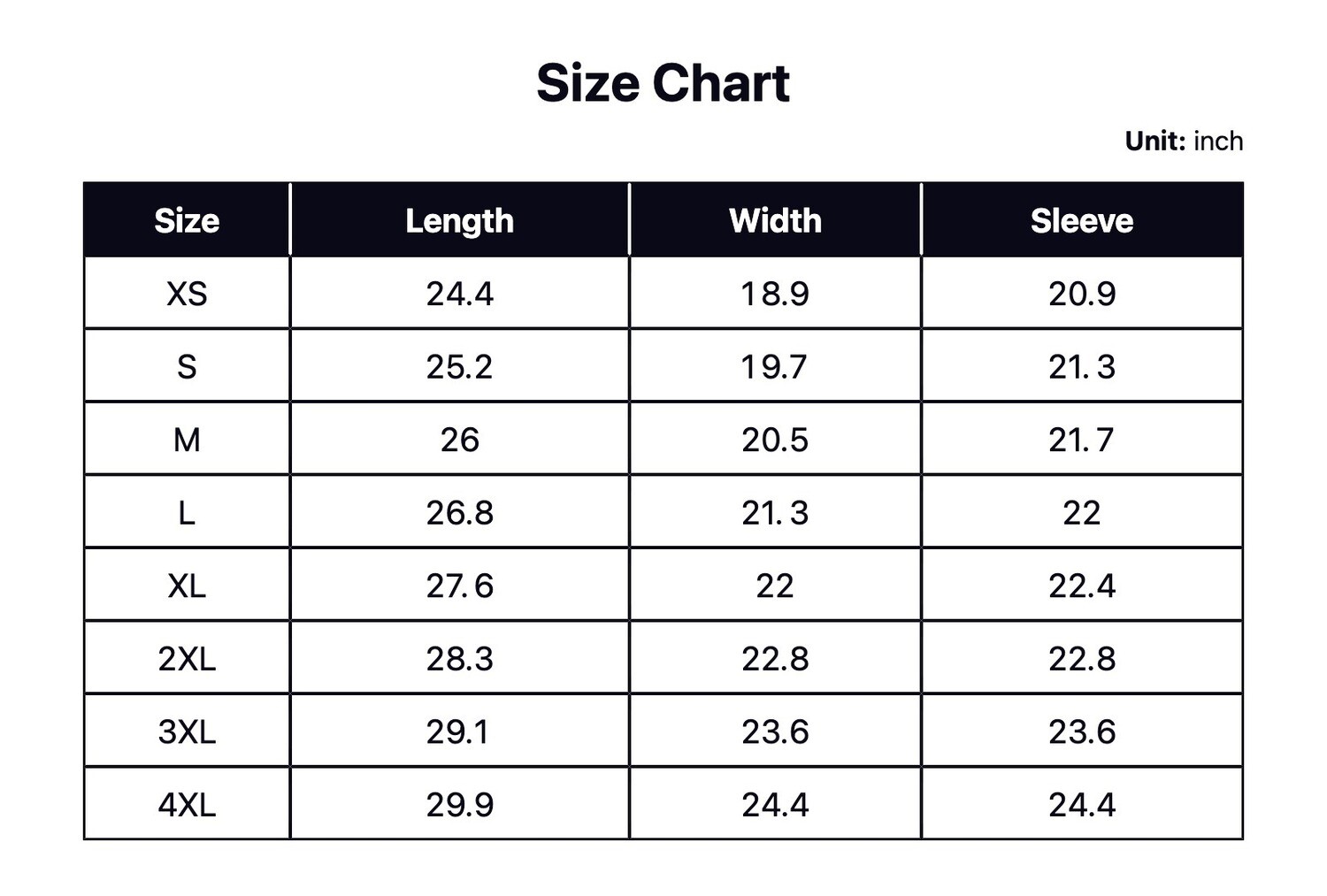Click the XL sleeve value 22.4
This screenshot has height=896, width=1327.
click(1082, 586)
